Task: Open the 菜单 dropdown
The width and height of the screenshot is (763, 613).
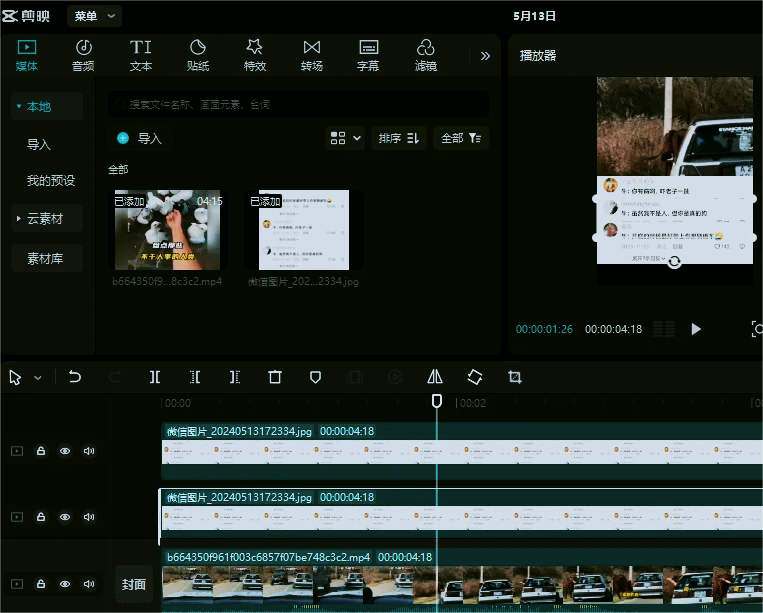Action: 95,15
